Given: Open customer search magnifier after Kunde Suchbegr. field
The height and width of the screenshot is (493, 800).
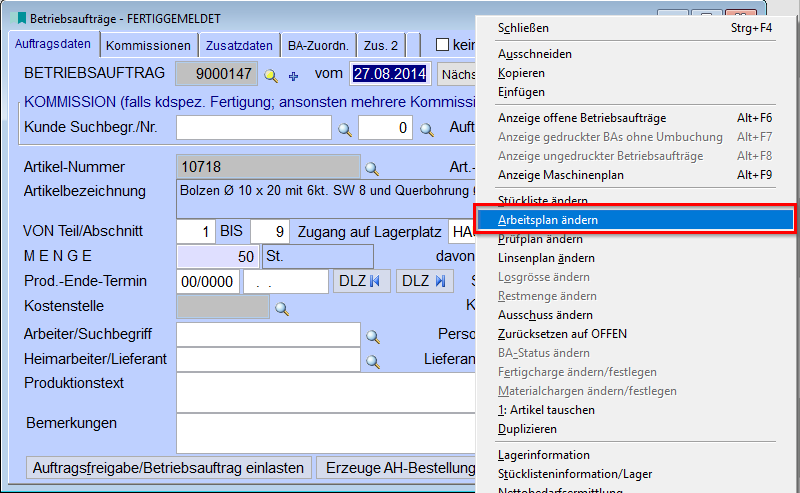Looking at the screenshot, I should coord(345,130).
